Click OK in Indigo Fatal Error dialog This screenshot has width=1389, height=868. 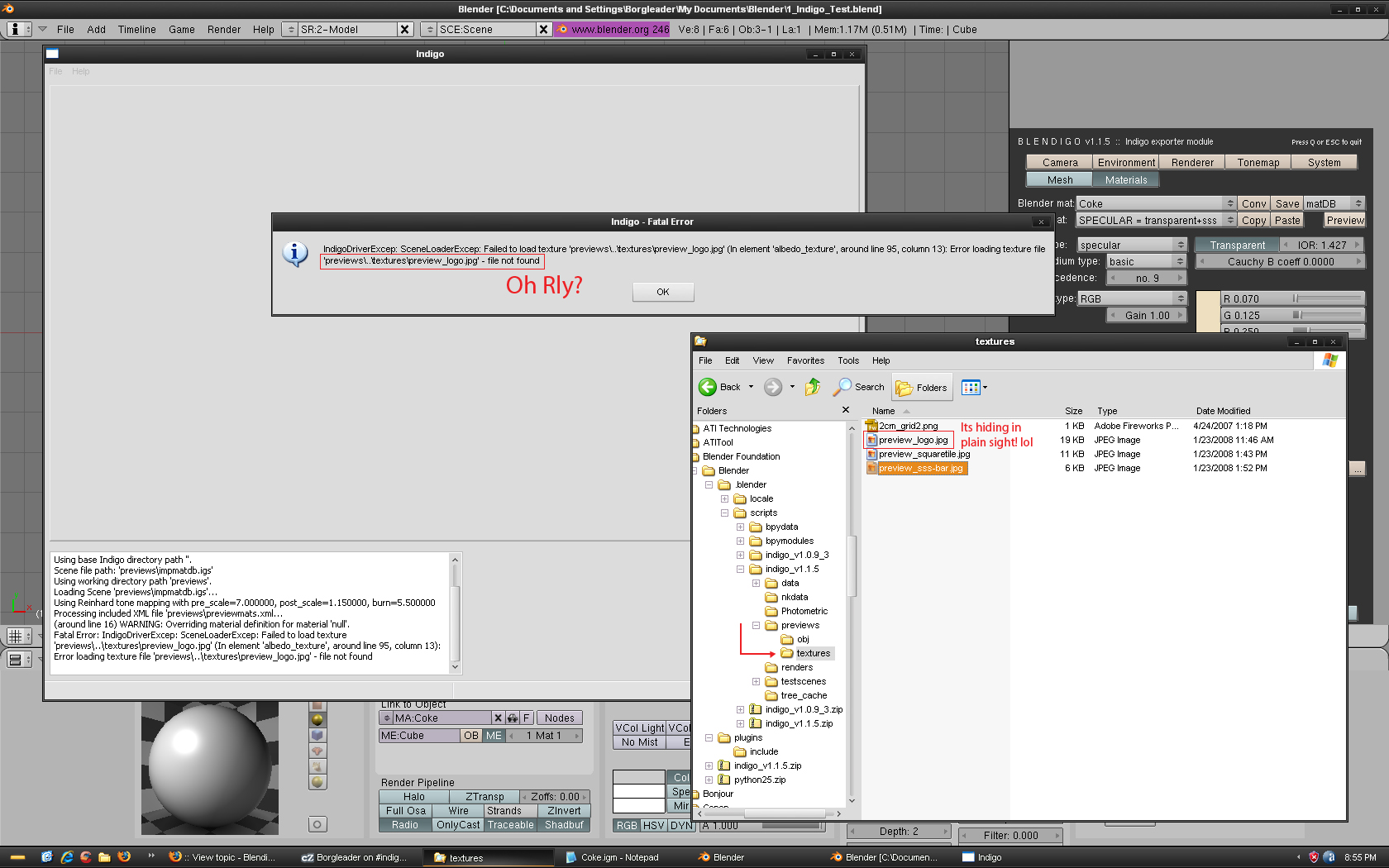pos(663,292)
